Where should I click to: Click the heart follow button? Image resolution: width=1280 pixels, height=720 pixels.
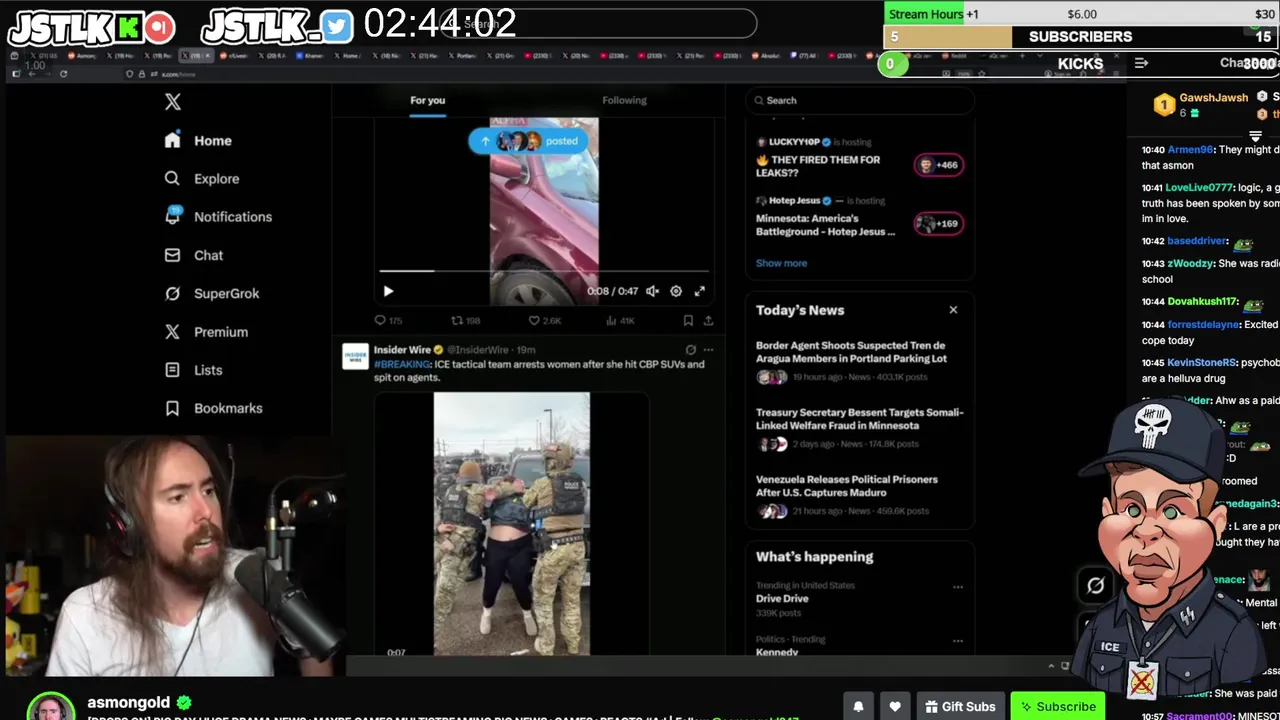click(x=895, y=707)
